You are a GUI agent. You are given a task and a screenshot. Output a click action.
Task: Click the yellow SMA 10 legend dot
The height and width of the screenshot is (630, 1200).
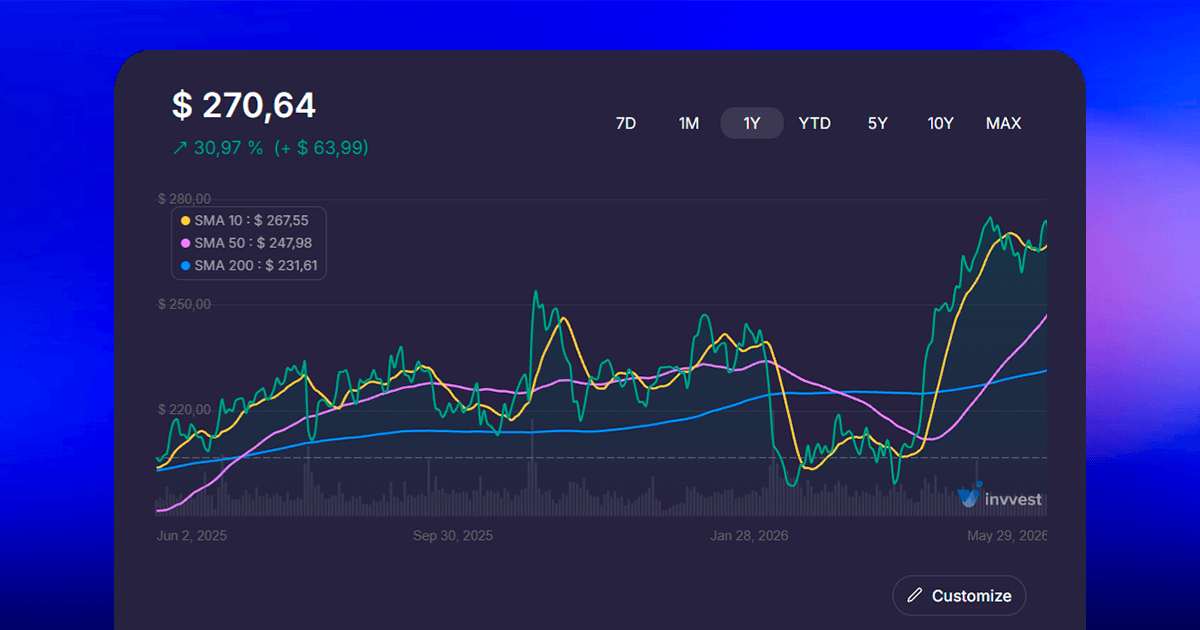(185, 220)
